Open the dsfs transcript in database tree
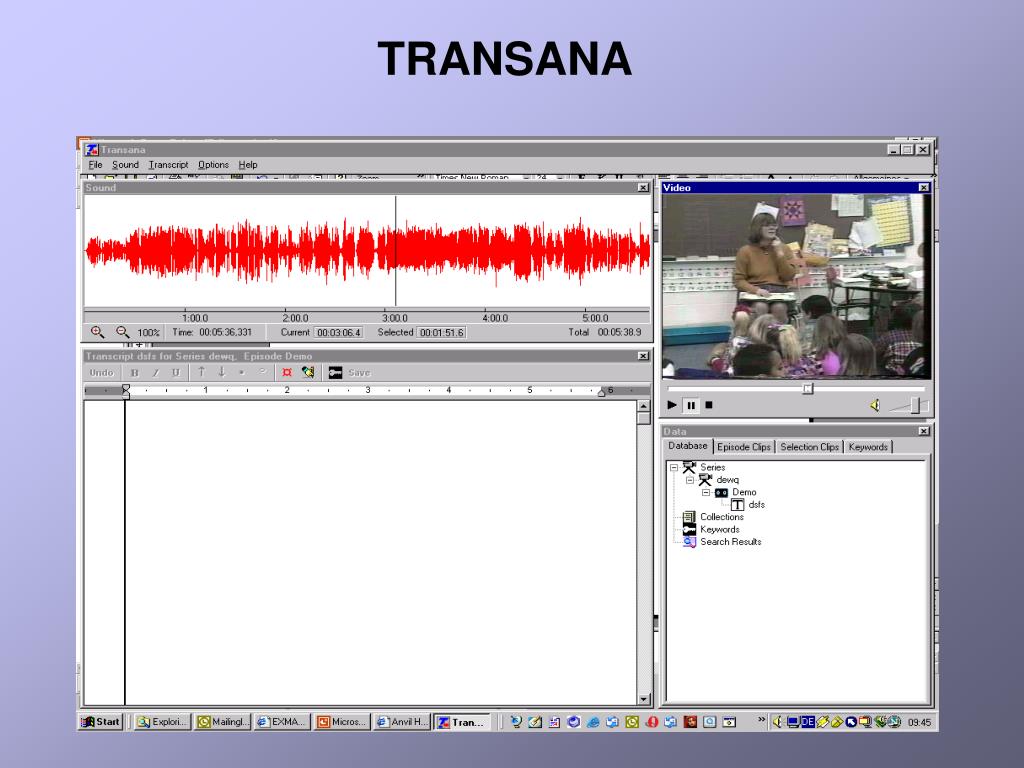Viewport: 1024px width, 768px height. (x=756, y=504)
